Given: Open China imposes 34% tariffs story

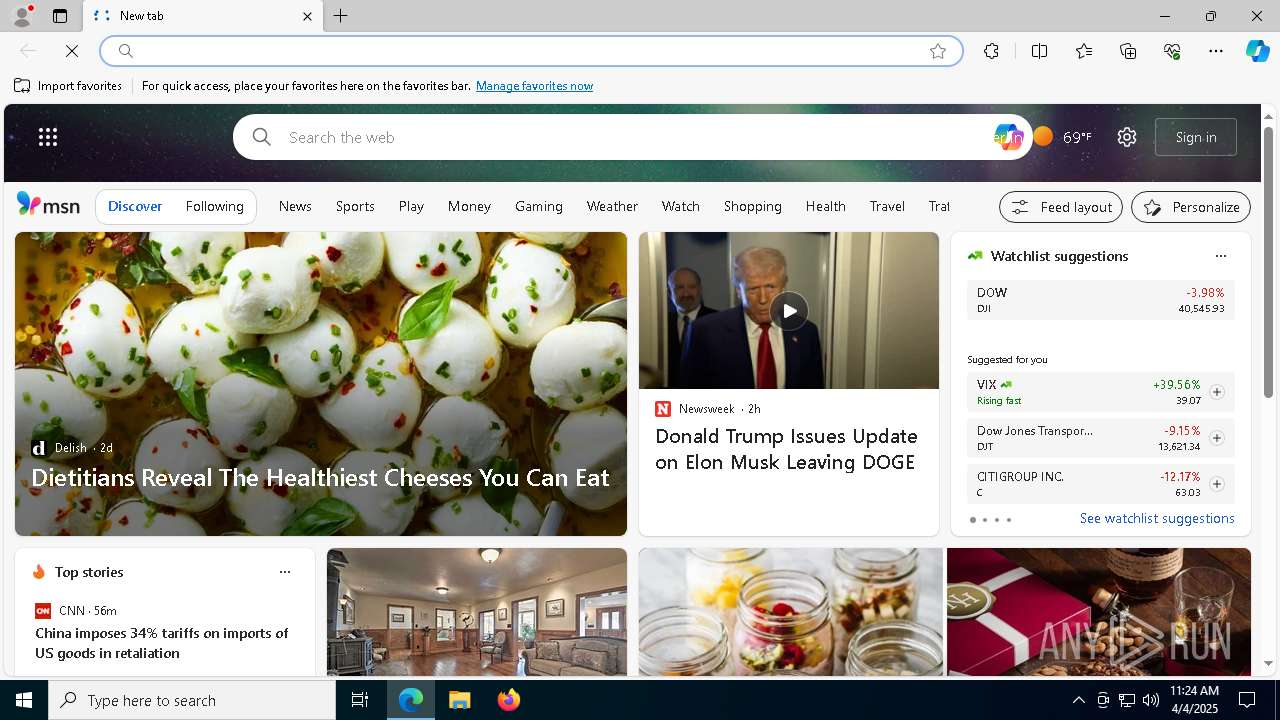Looking at the screenshot, I should coord(162,643).
